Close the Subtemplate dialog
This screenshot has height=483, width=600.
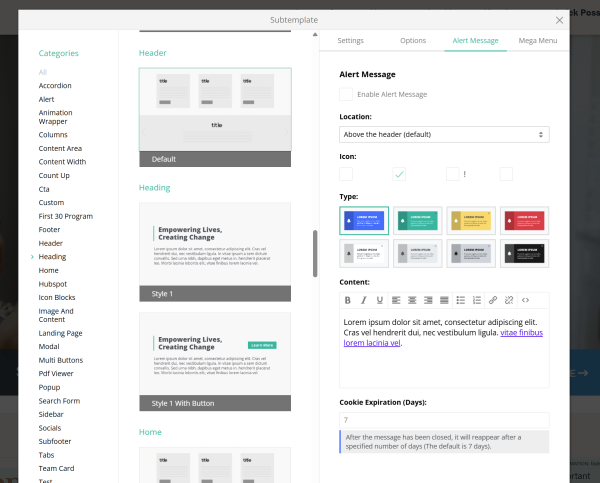pyautogui.click(x=559, y=20)
